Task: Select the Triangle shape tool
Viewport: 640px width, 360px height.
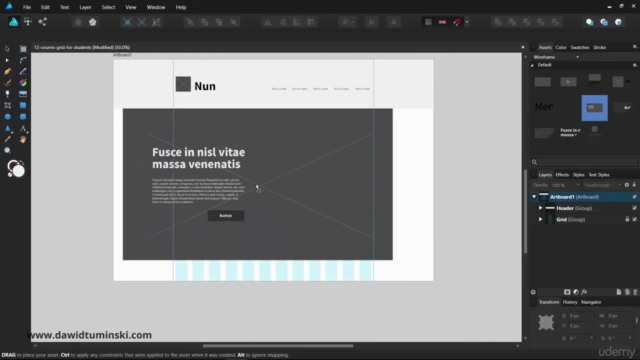Action: click(7, 129)
